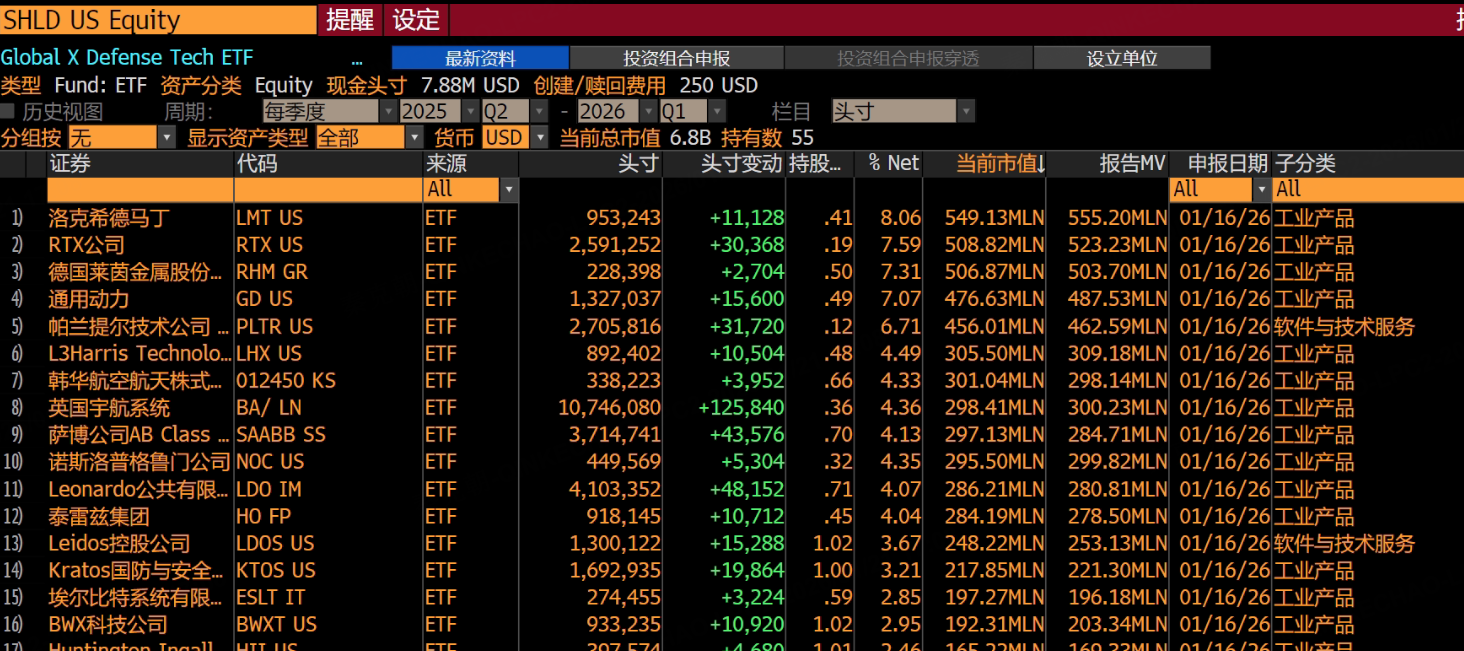Open the 提醒 menu
Viewport: 1464px width, 651px height.
click(349, 20)
